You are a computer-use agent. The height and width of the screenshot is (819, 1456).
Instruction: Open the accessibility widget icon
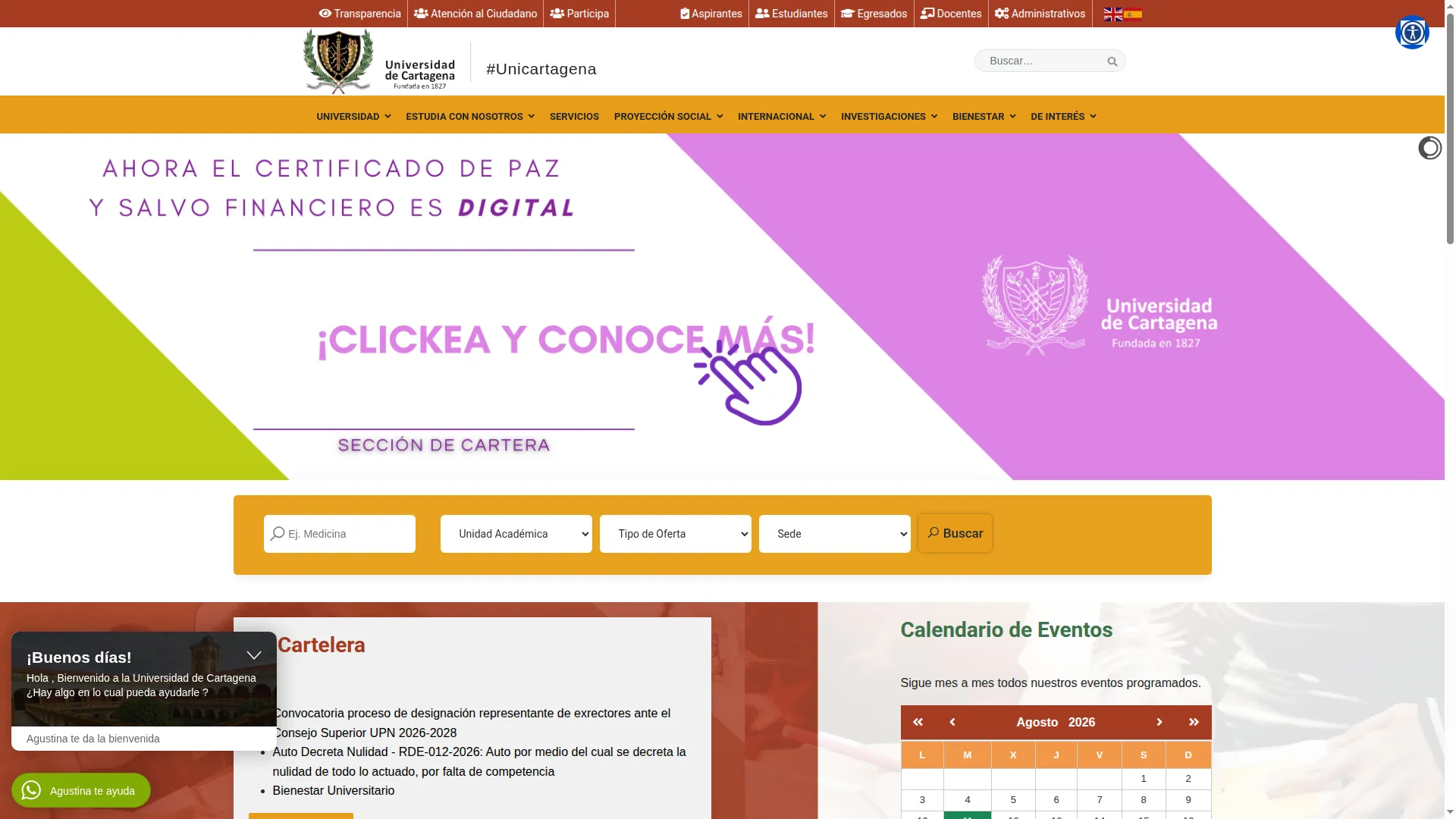1412,33
